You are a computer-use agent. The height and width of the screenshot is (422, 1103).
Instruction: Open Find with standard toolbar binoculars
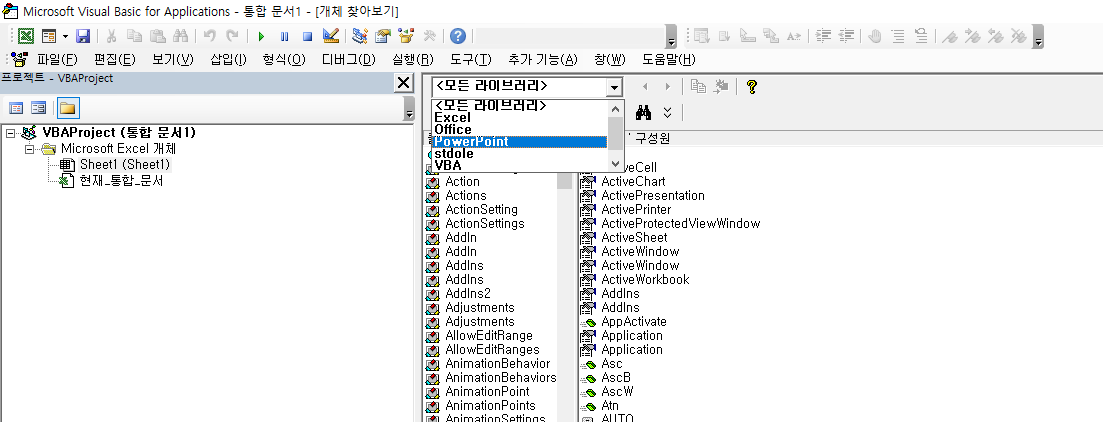coord(180,36)
